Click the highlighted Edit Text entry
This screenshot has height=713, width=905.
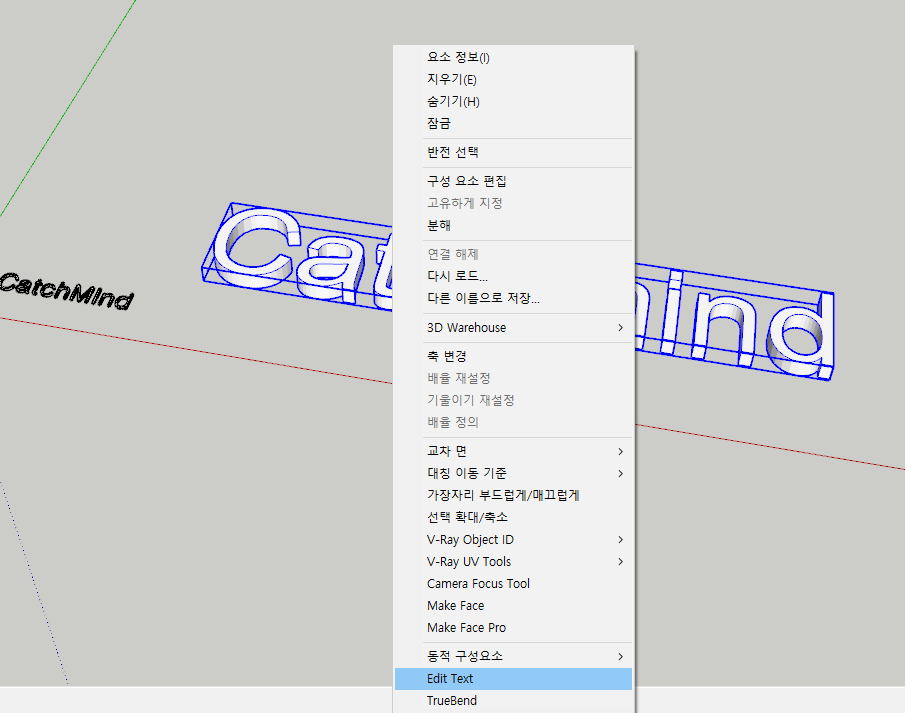(513, 678)
